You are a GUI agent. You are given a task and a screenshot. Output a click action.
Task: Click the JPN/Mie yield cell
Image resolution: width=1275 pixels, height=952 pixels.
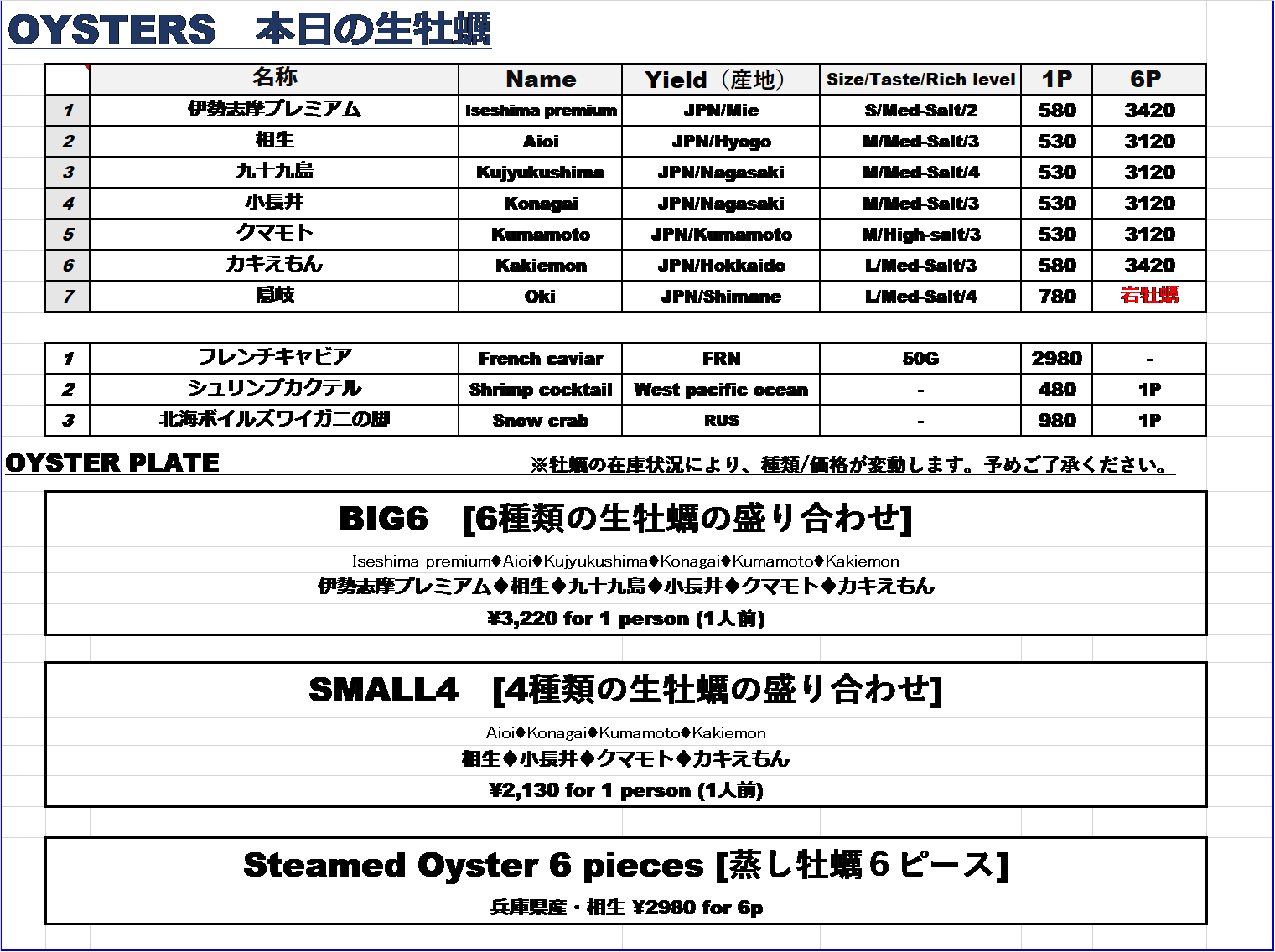click(x=721, y=110)
